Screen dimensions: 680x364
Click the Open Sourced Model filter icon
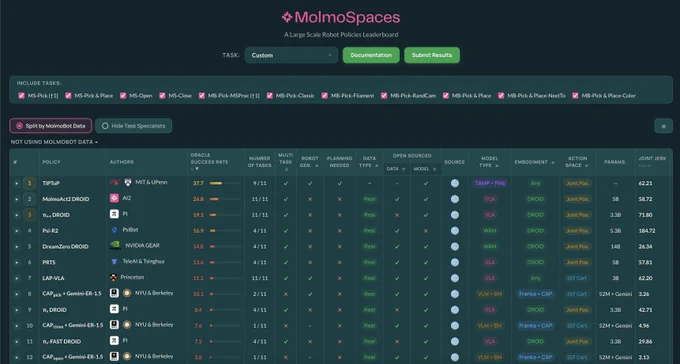tap(435, 169)
